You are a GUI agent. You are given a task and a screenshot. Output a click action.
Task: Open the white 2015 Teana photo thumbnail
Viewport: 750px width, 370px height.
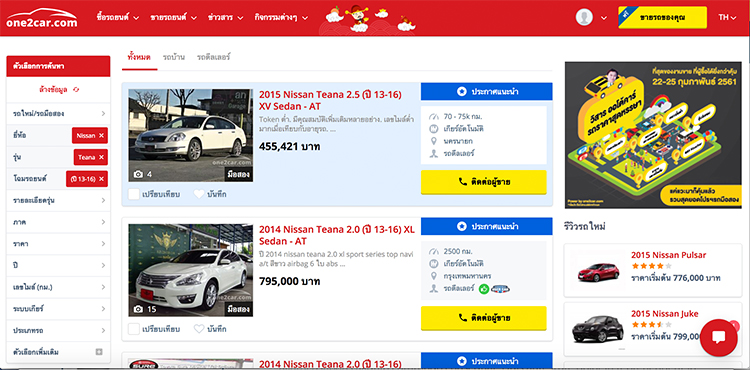(190, 135)
